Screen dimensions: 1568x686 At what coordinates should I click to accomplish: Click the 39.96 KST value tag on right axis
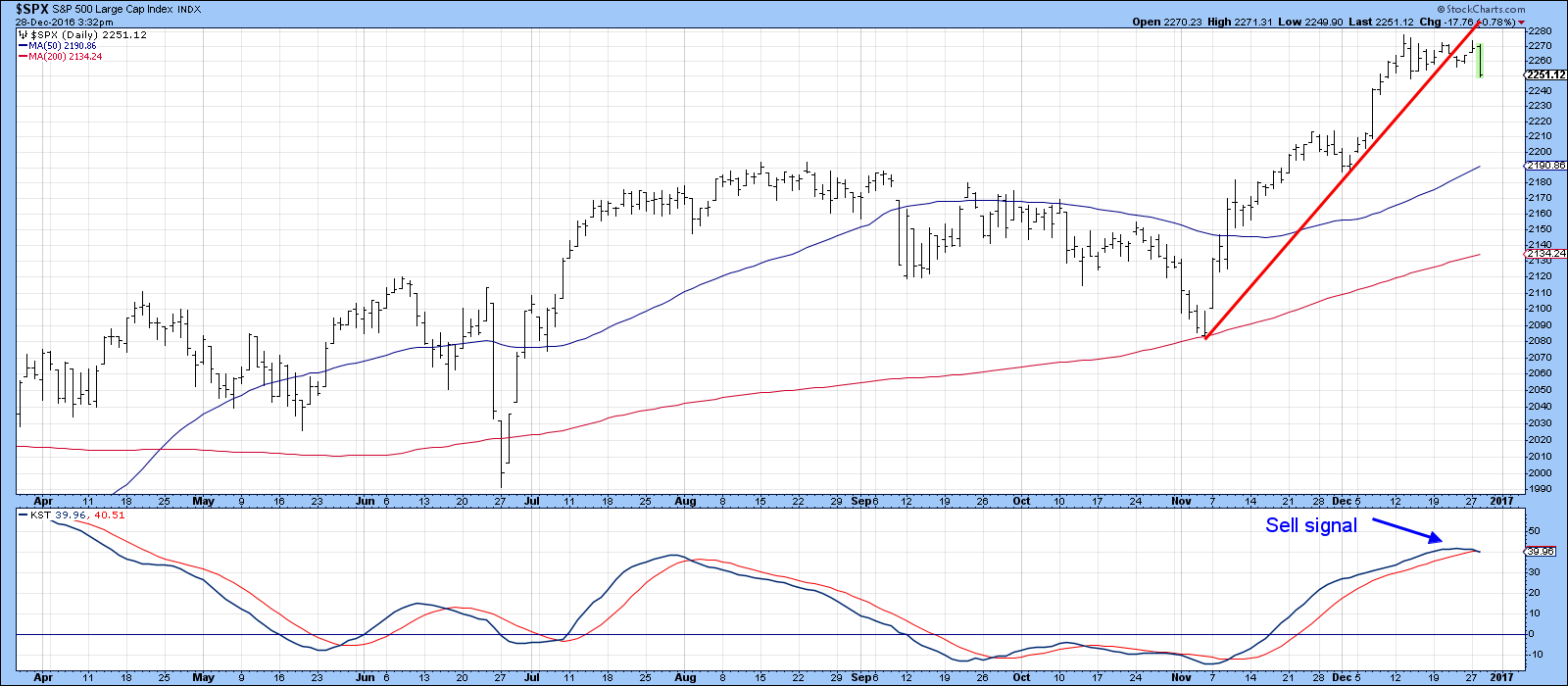click(1541, 552)
